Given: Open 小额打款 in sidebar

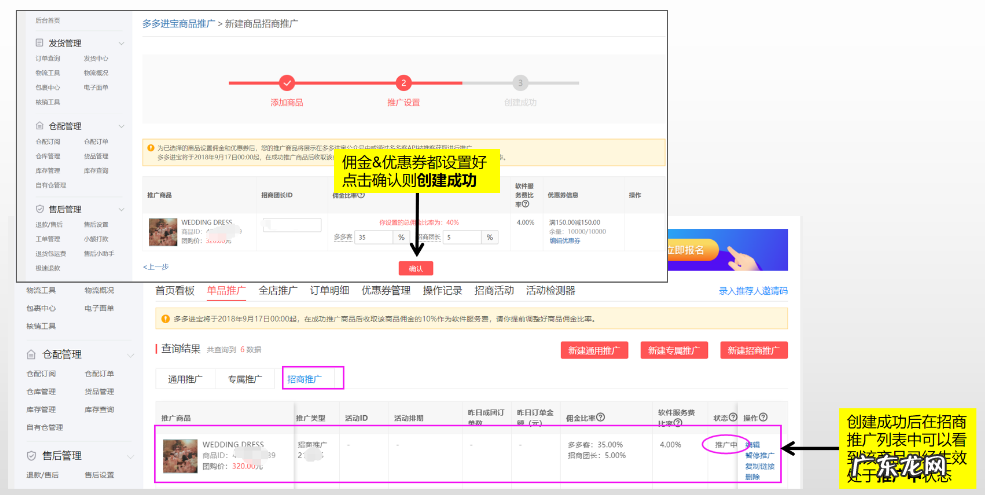Looking at the screenshot, I should click(x=96, y=239).
